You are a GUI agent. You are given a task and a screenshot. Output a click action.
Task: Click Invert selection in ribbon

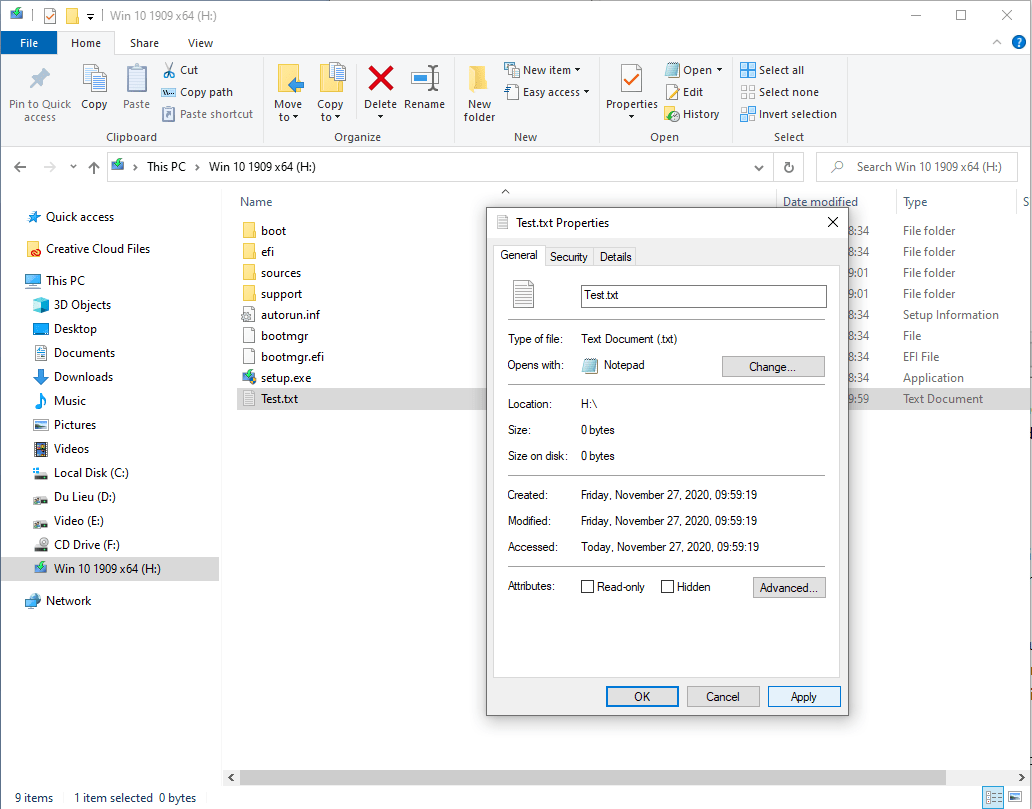pyautogui.click(x=788, y=114)
